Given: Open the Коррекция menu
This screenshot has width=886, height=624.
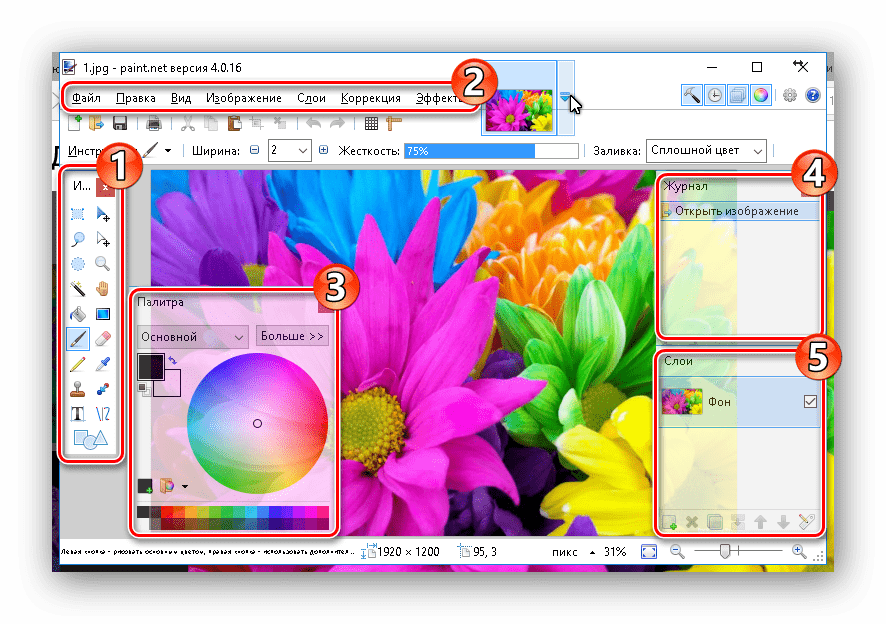Looking at the screenshot, I should [x=370, y=98].
